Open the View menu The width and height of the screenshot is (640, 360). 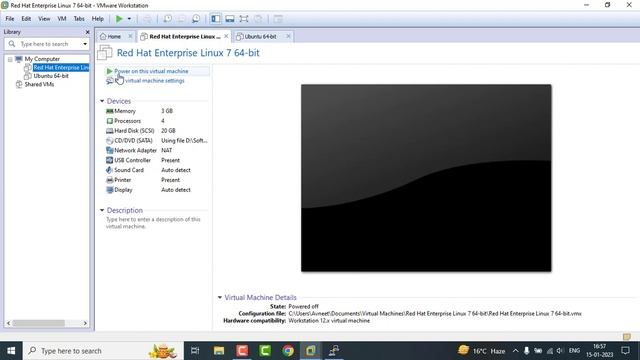(x=44, y=19)
